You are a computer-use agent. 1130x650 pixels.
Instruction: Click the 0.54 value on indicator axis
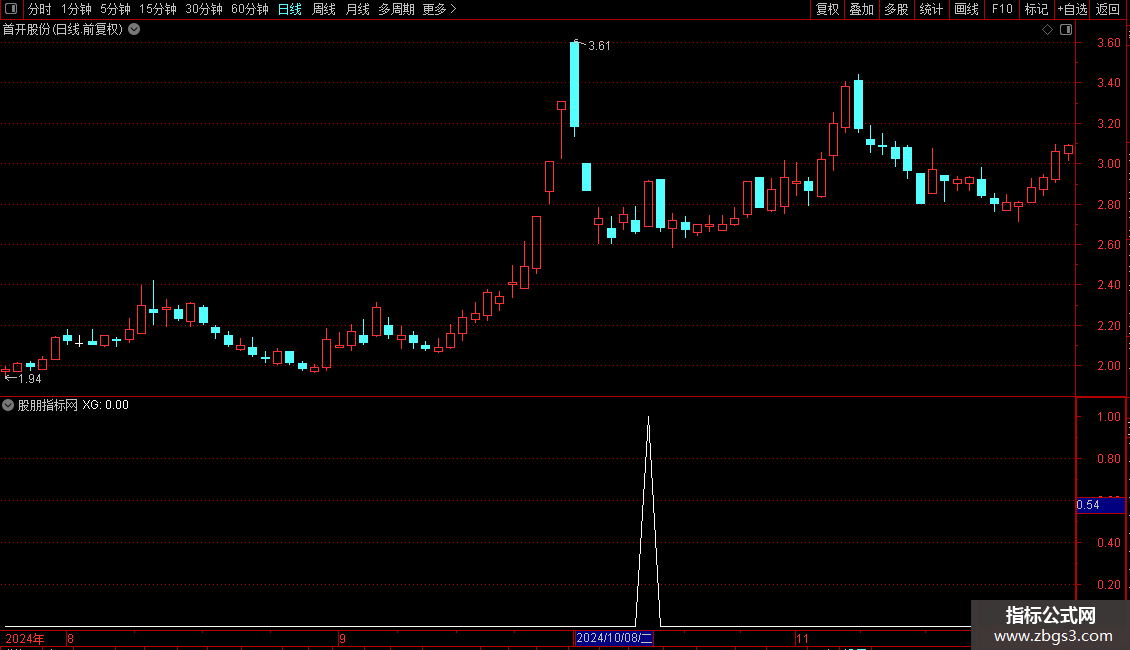[x=1088, y=505]
